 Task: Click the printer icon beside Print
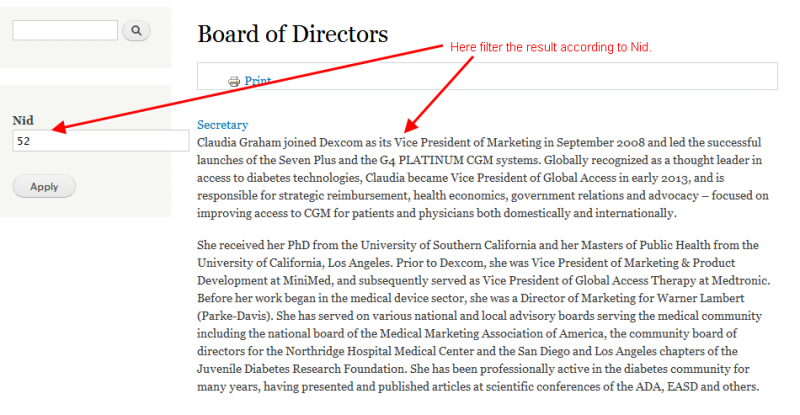pos(234,81)
